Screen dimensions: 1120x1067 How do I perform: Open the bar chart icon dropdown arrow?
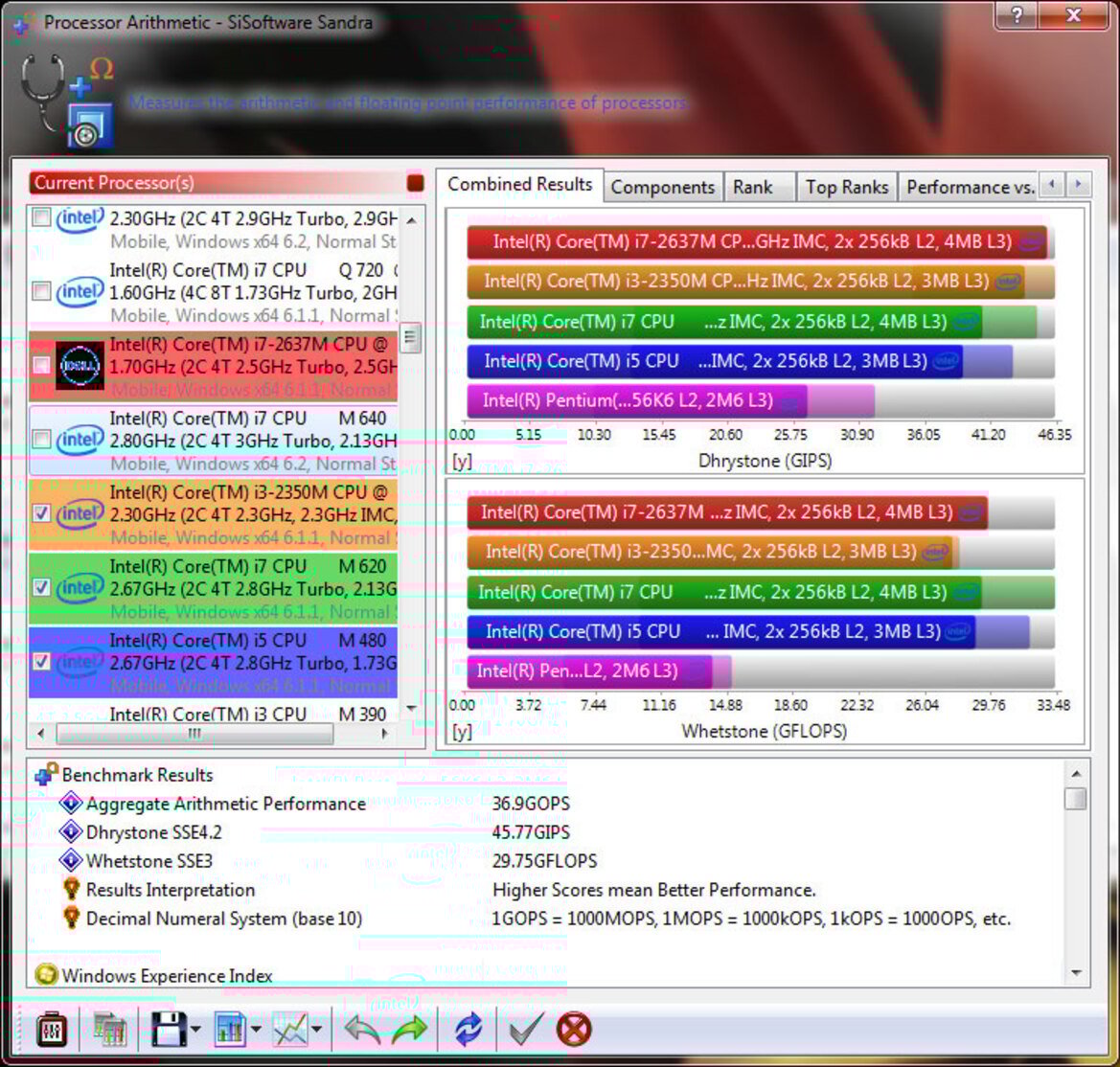(x=256, y=1030)
